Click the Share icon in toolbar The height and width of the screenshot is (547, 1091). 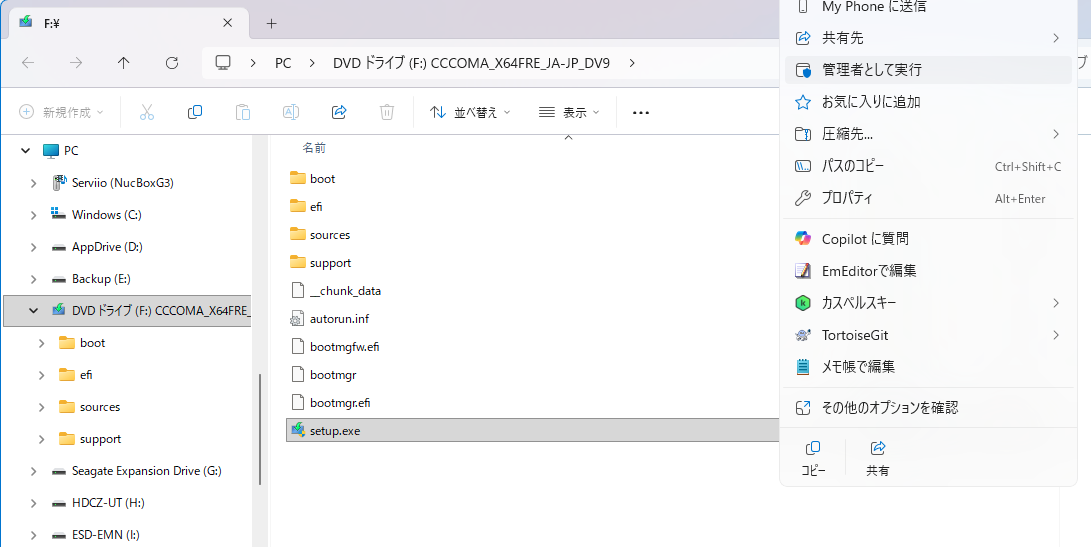tap(339, 112)
